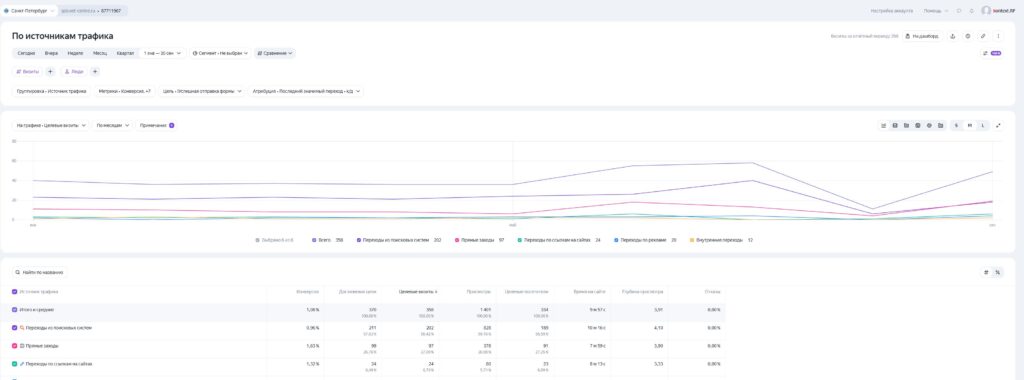Click the Найти по названию search field
The height and width of the screenshot is (380, 1024).
point(40,272)
